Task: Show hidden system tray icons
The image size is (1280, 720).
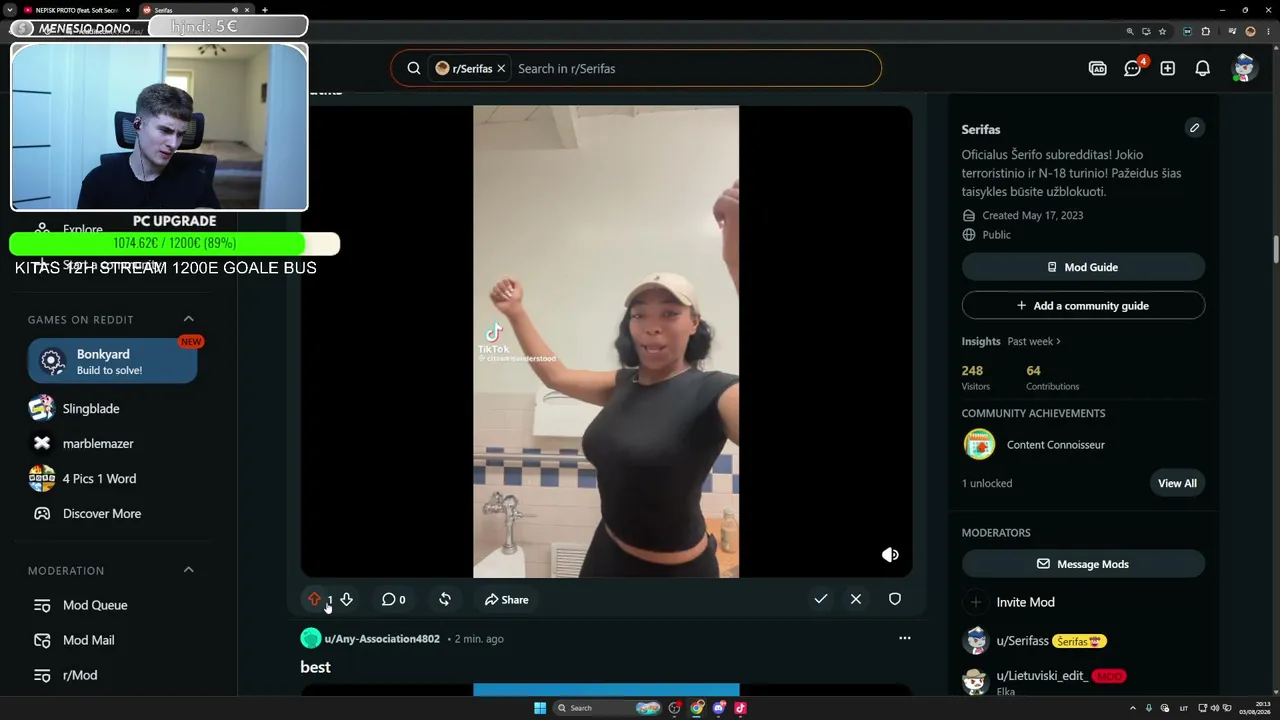Action: (x=1134, y=708)
